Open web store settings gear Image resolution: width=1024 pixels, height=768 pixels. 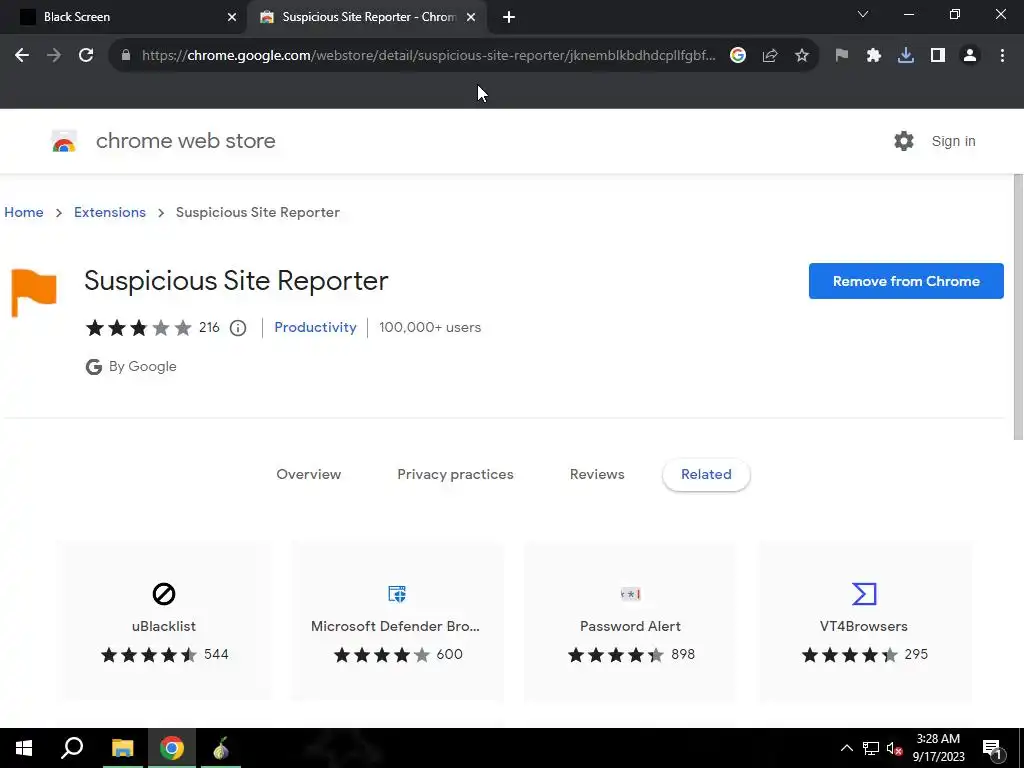(904, 141)
